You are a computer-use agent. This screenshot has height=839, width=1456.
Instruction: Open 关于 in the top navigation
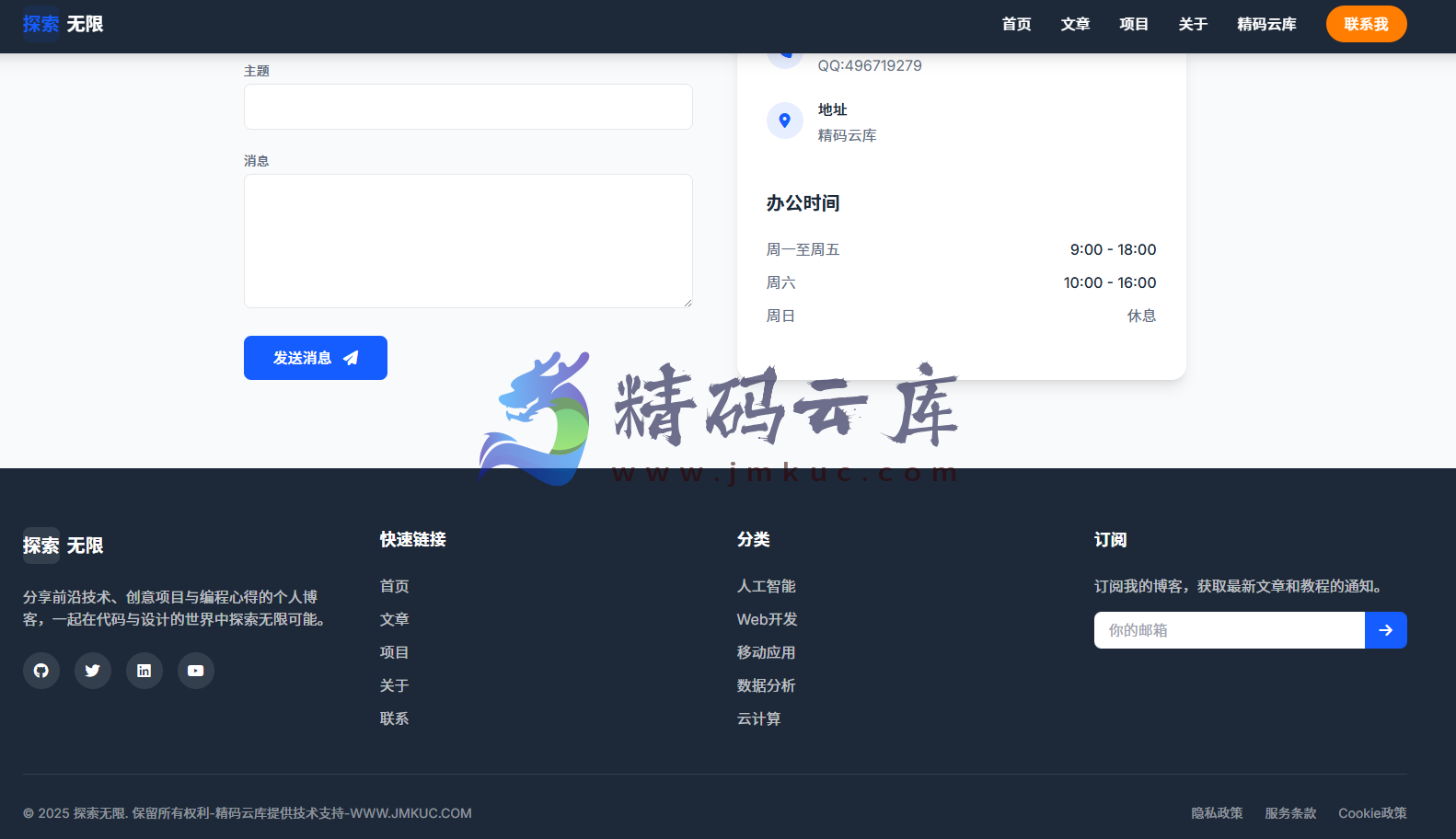click(x=1193, y=24)
